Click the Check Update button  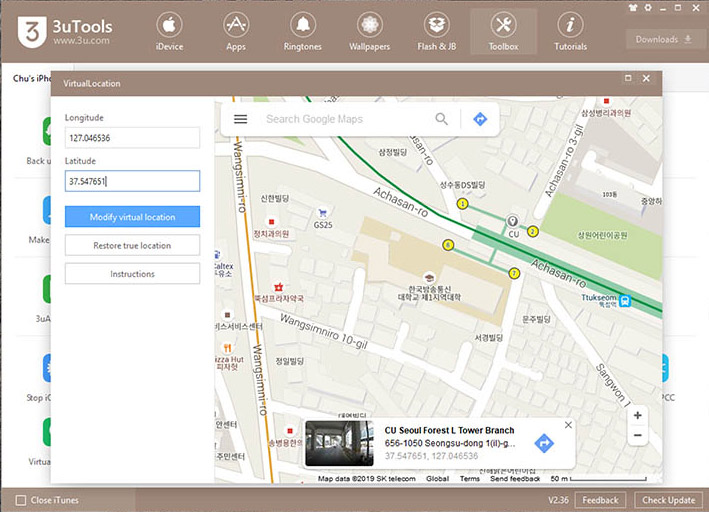tap(669, 500)
